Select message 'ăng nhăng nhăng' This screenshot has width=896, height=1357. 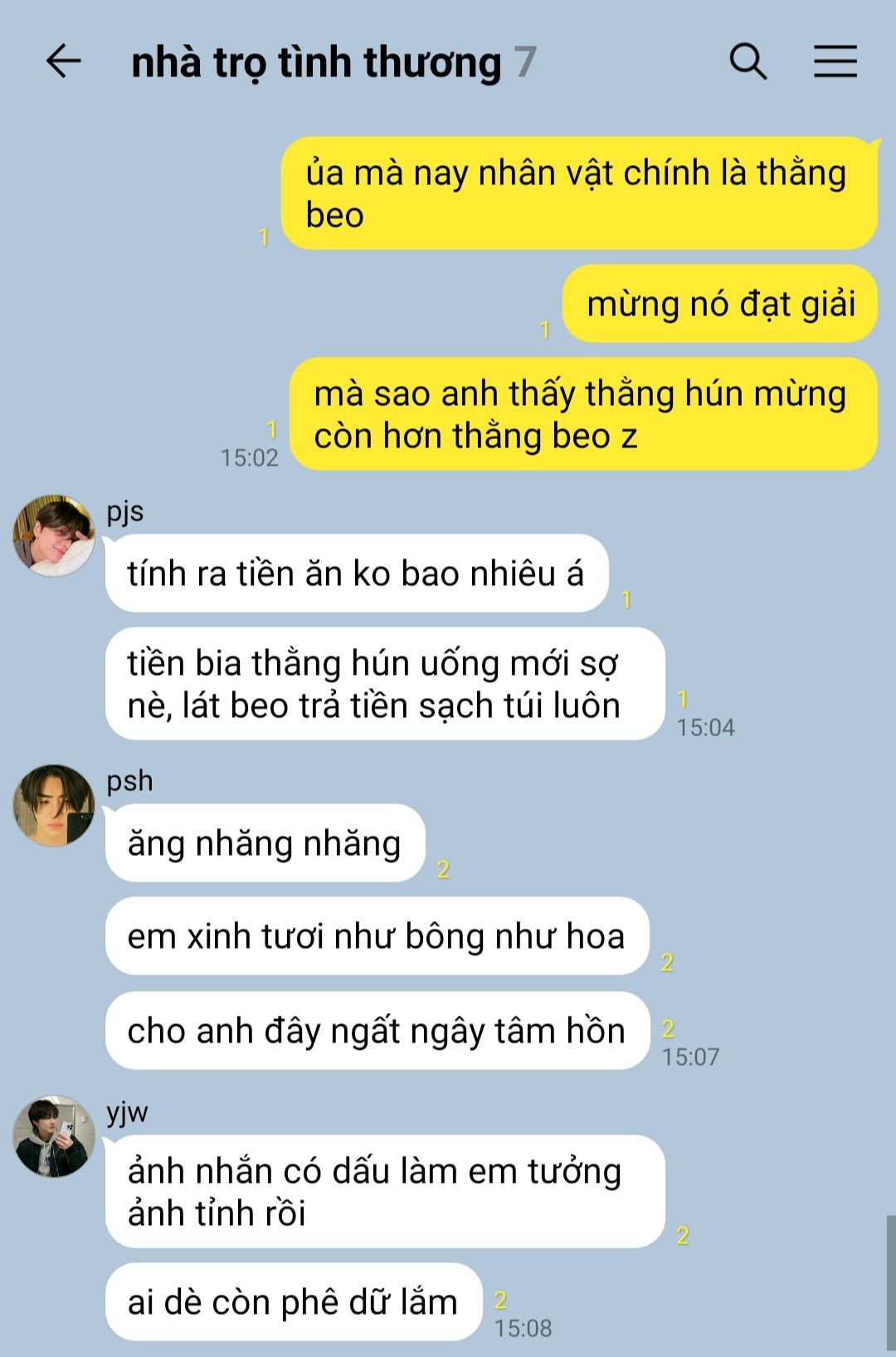coord(265,843)
